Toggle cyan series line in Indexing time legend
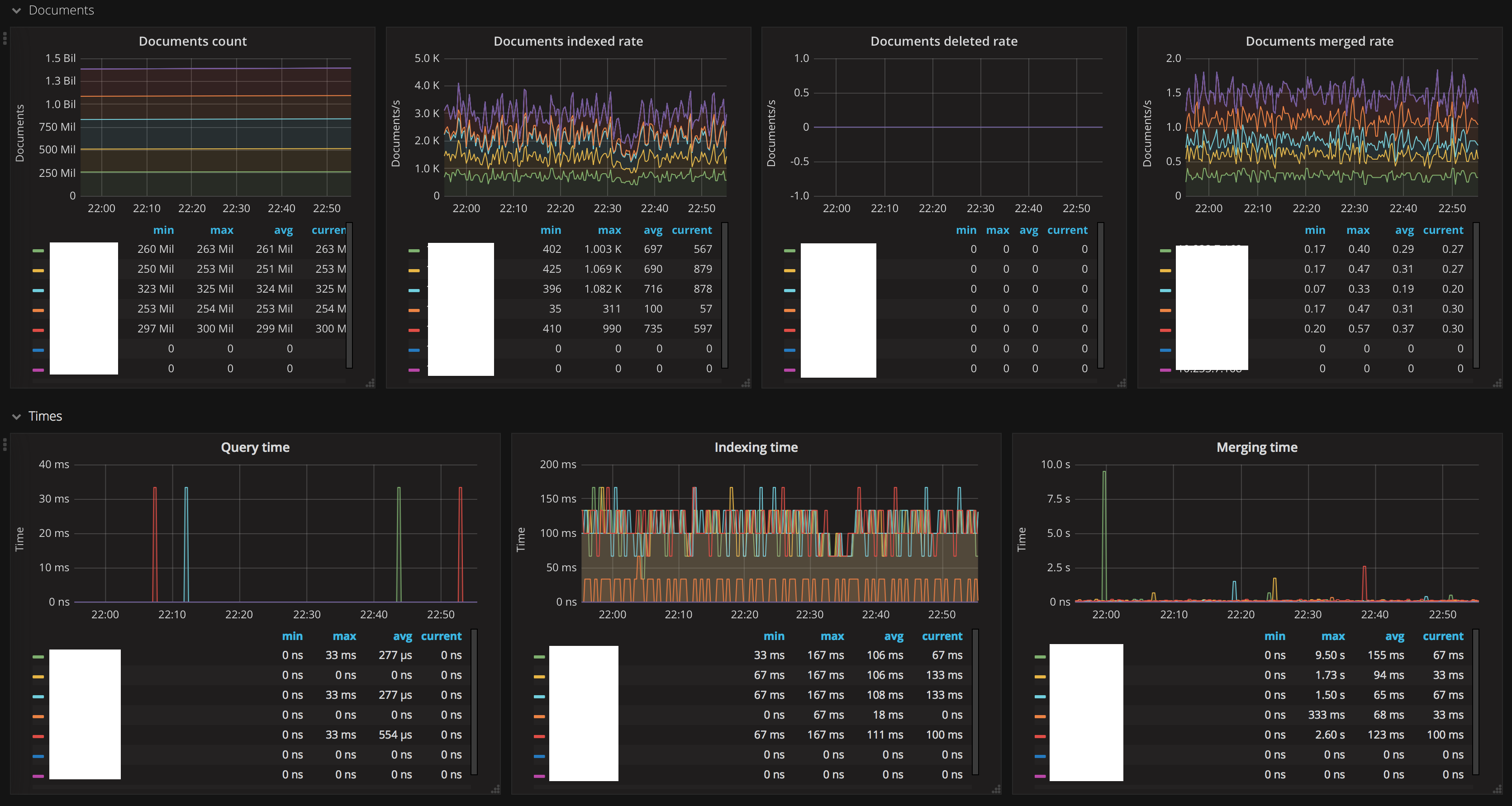Screen dimensions: 1512x806 click(539, 696)
